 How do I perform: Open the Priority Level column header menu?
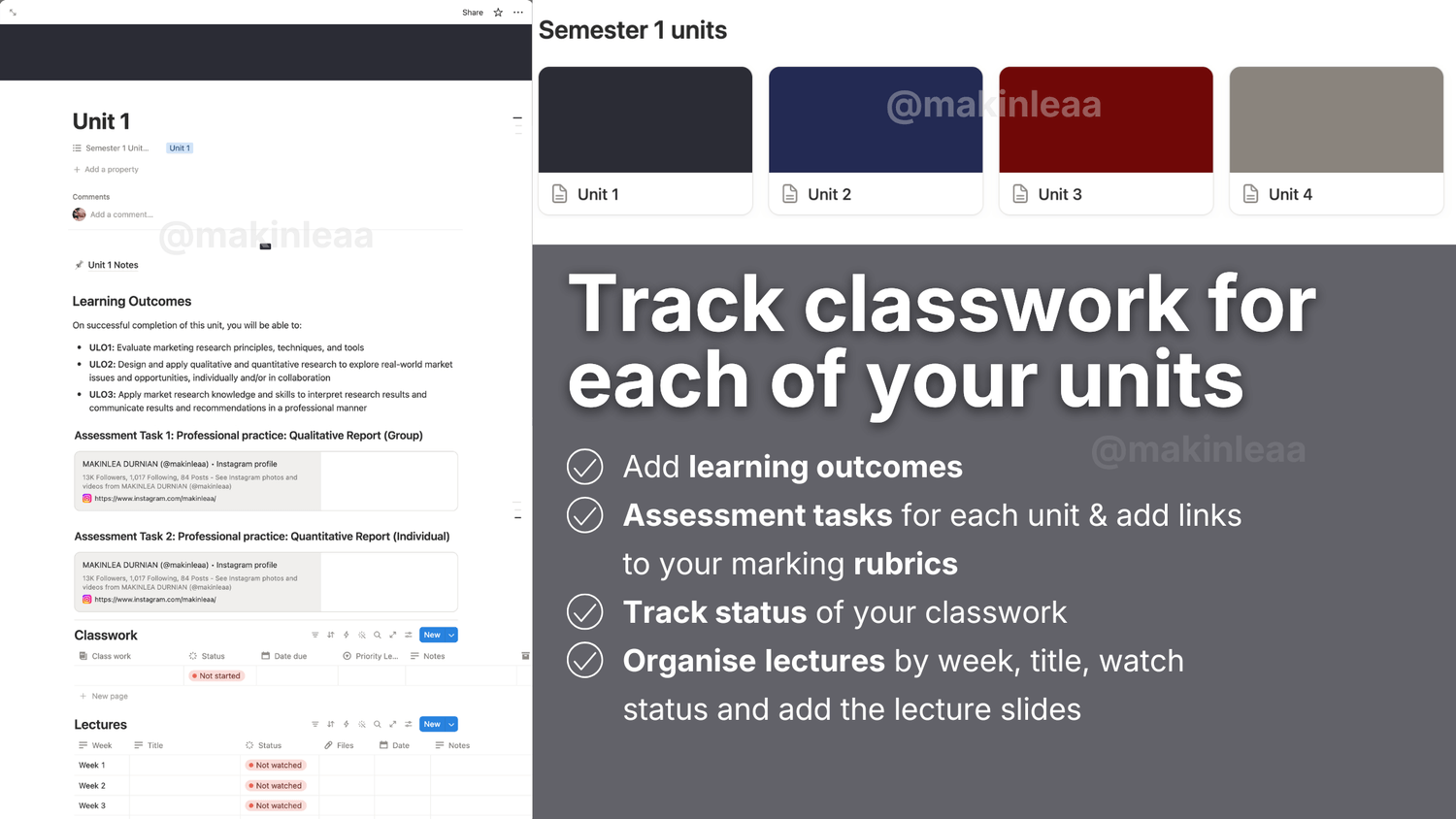pos(371,656)
